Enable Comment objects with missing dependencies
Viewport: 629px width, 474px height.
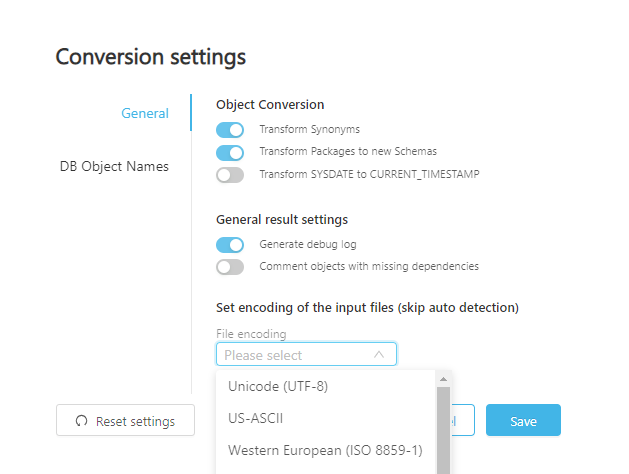(230, 266)
